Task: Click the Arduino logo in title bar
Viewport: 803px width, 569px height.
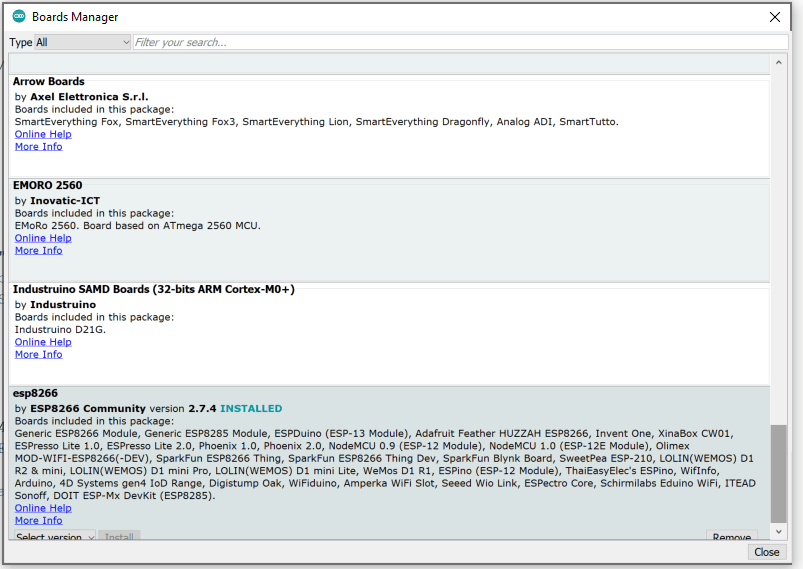Action: tap(19, 17)
